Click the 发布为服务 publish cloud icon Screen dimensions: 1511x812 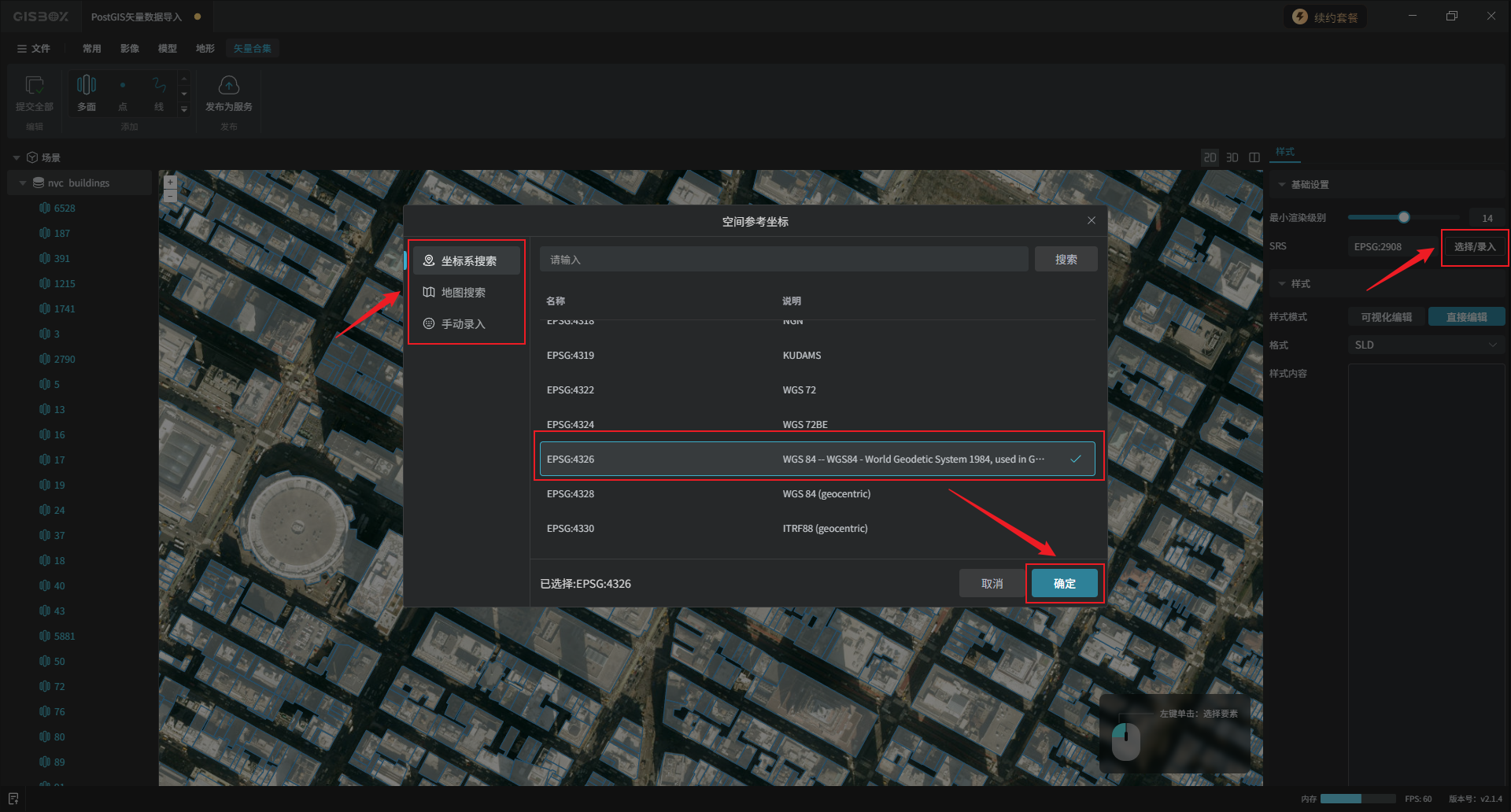(x=228, y=85)
